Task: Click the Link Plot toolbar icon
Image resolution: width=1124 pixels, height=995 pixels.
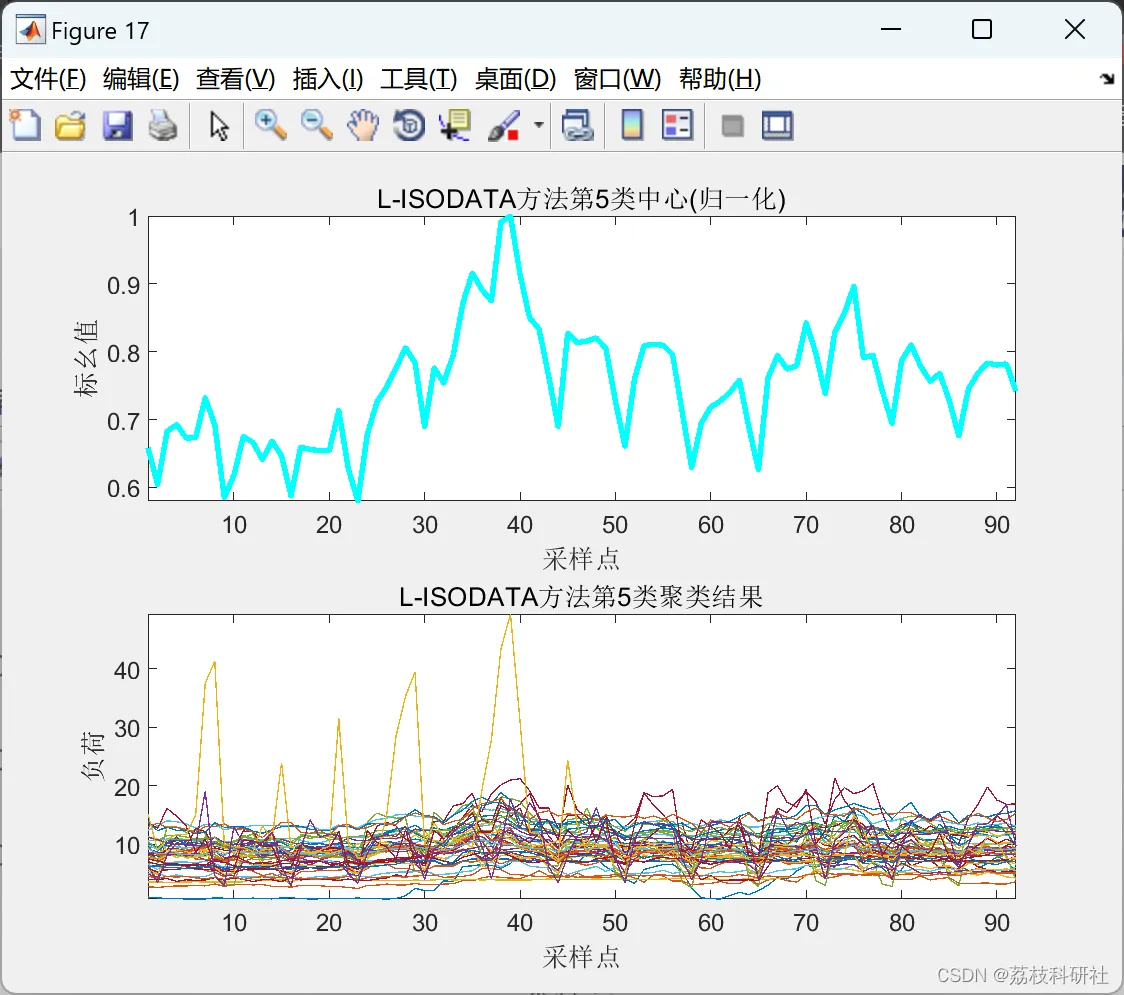Action: click(578, 125)
